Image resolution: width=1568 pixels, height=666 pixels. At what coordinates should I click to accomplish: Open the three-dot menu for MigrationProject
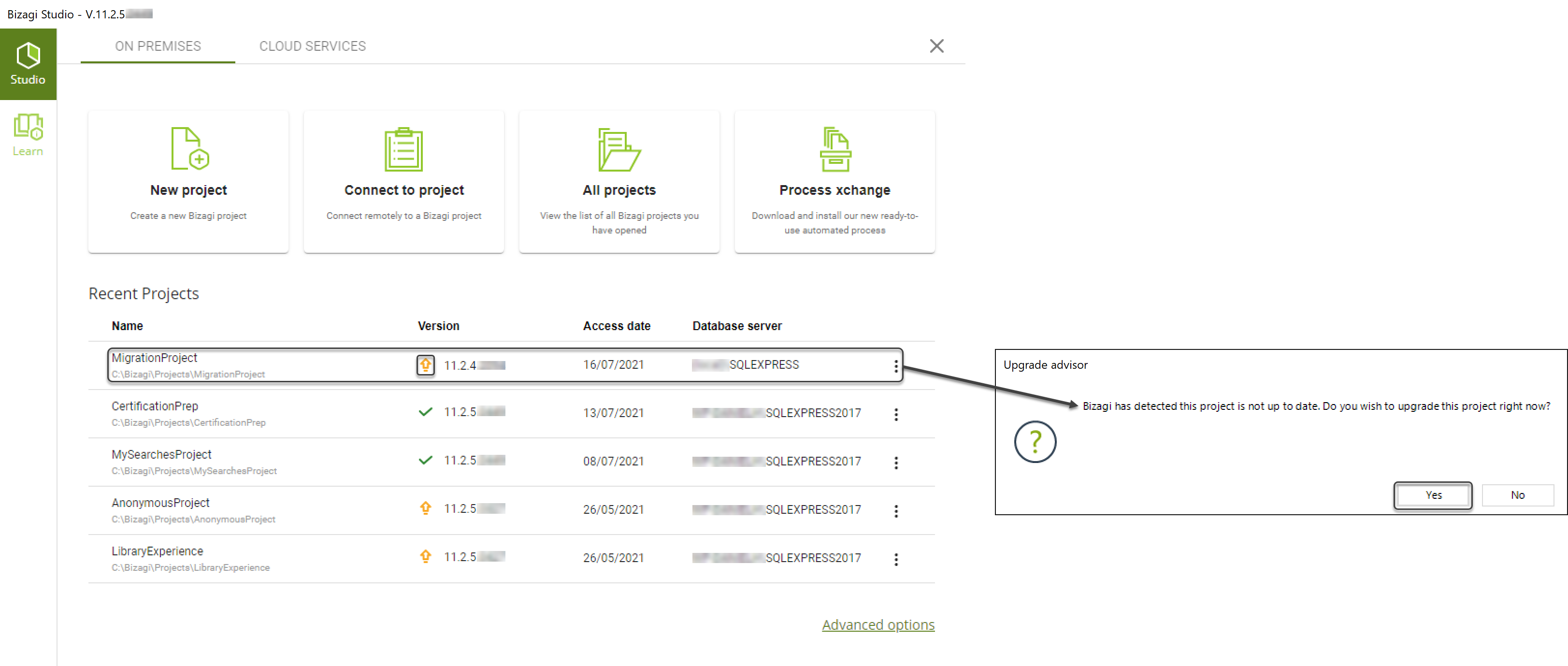[x=895, y=366]
